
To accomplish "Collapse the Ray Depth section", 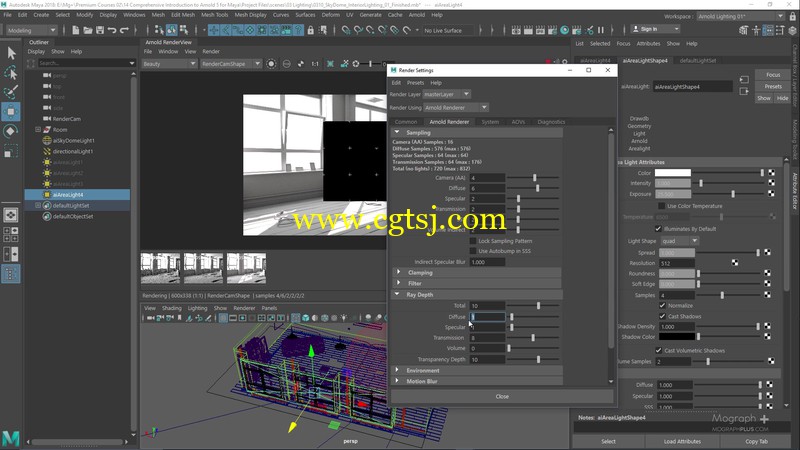I will click(x=397, y=294).
